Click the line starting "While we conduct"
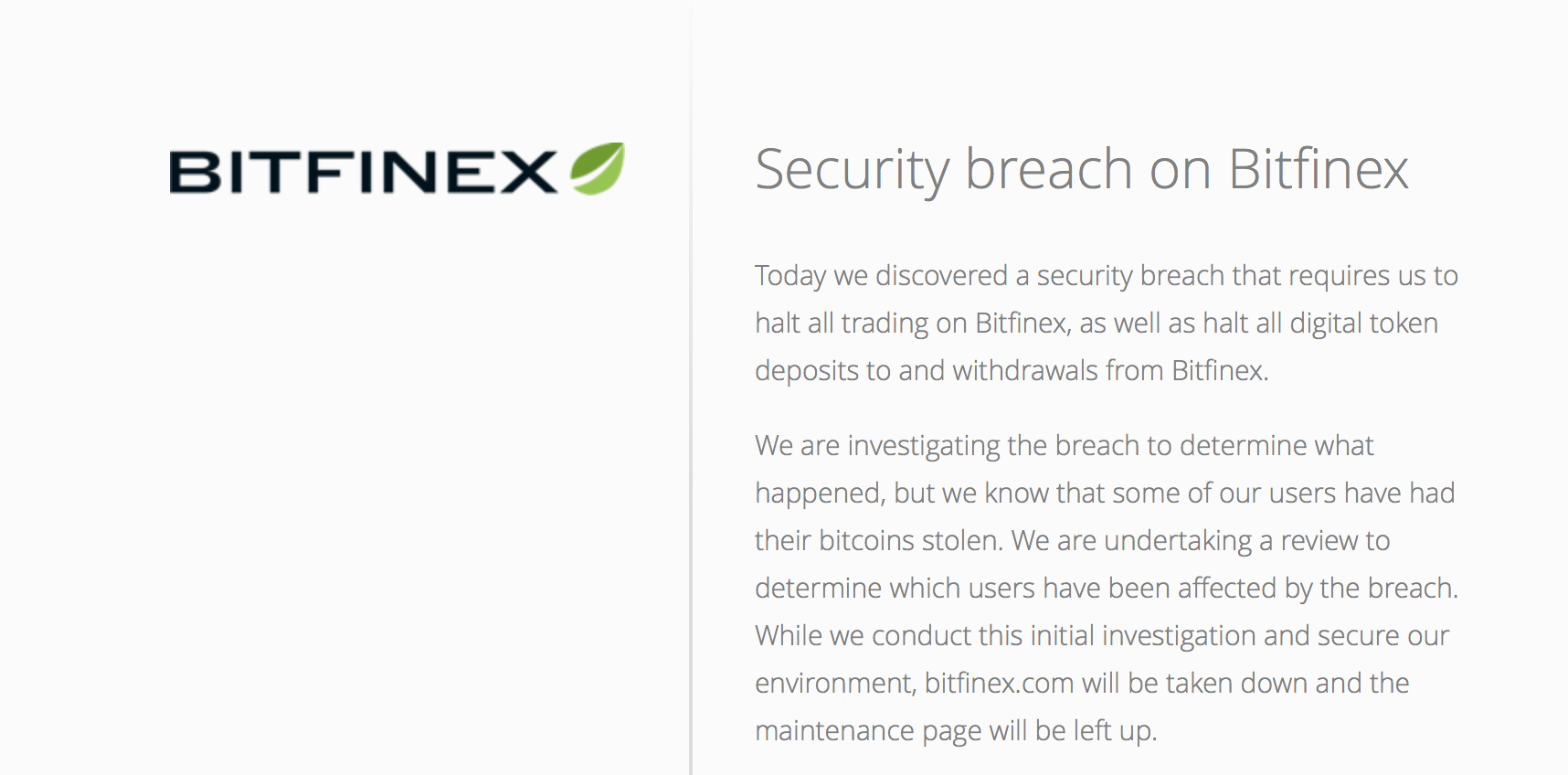This screenshot has height=775, width=1568. click(1101, 635)
